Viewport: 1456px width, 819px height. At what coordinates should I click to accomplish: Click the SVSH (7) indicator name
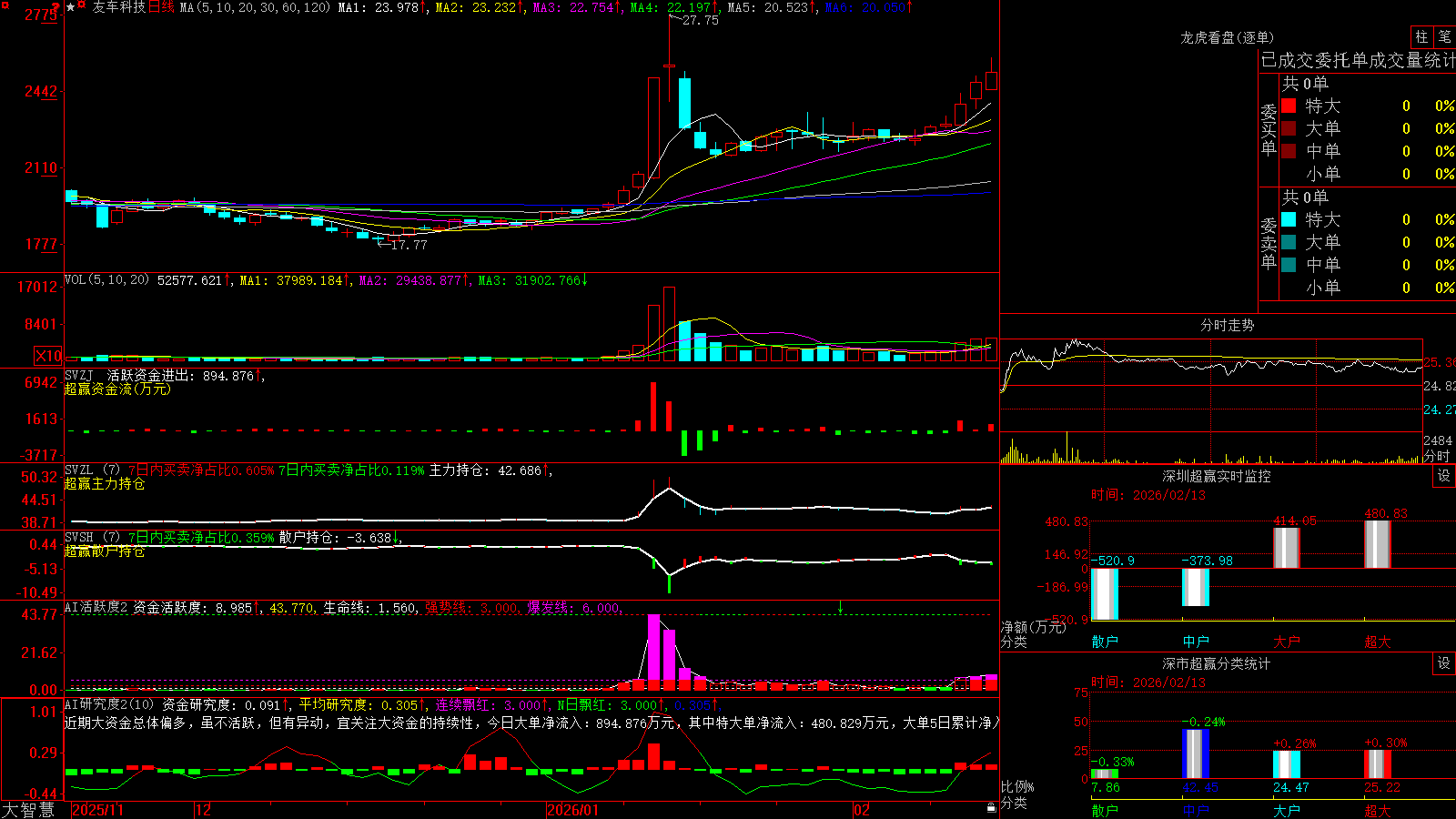pos(92,538)
